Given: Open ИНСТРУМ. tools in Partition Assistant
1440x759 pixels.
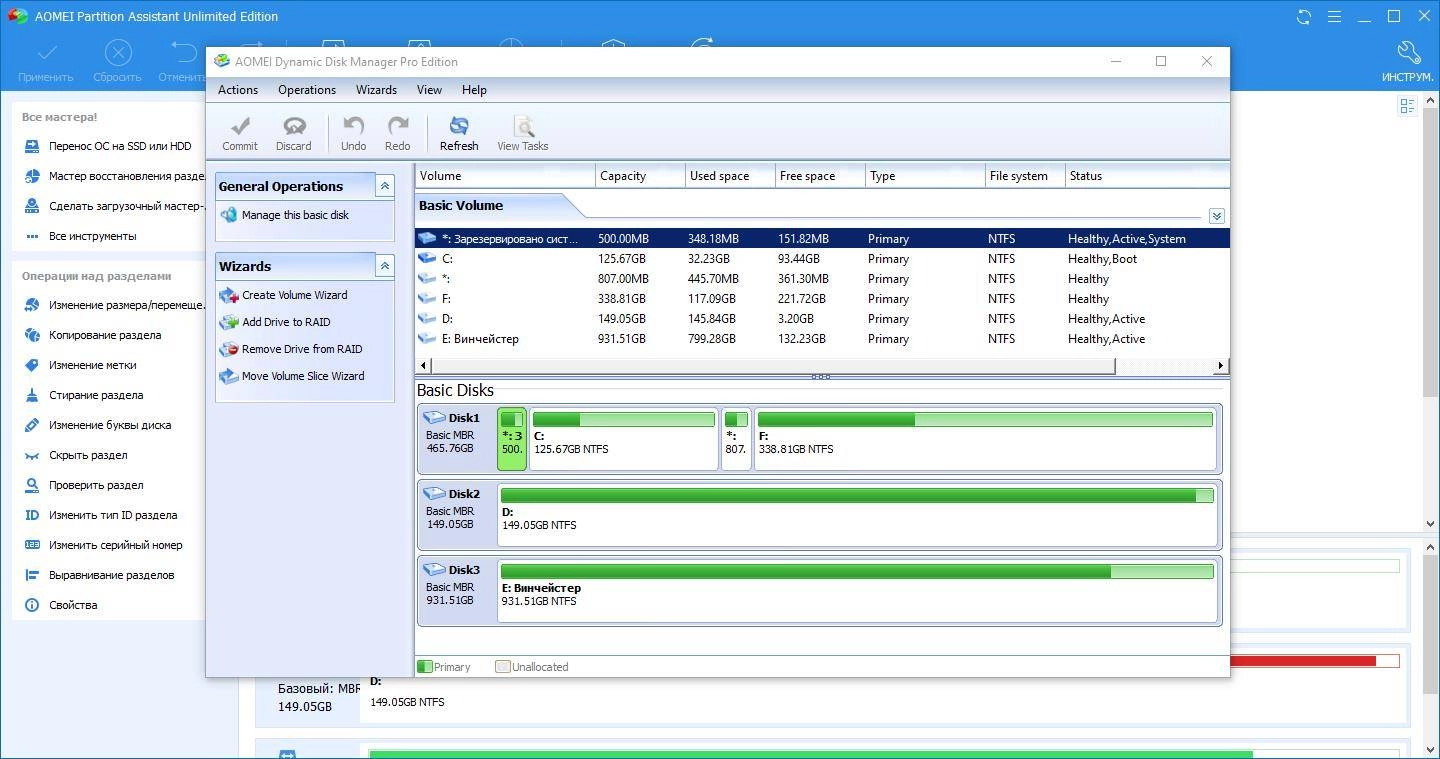Looking at the screenshot, I should (x=1408, y=62).
